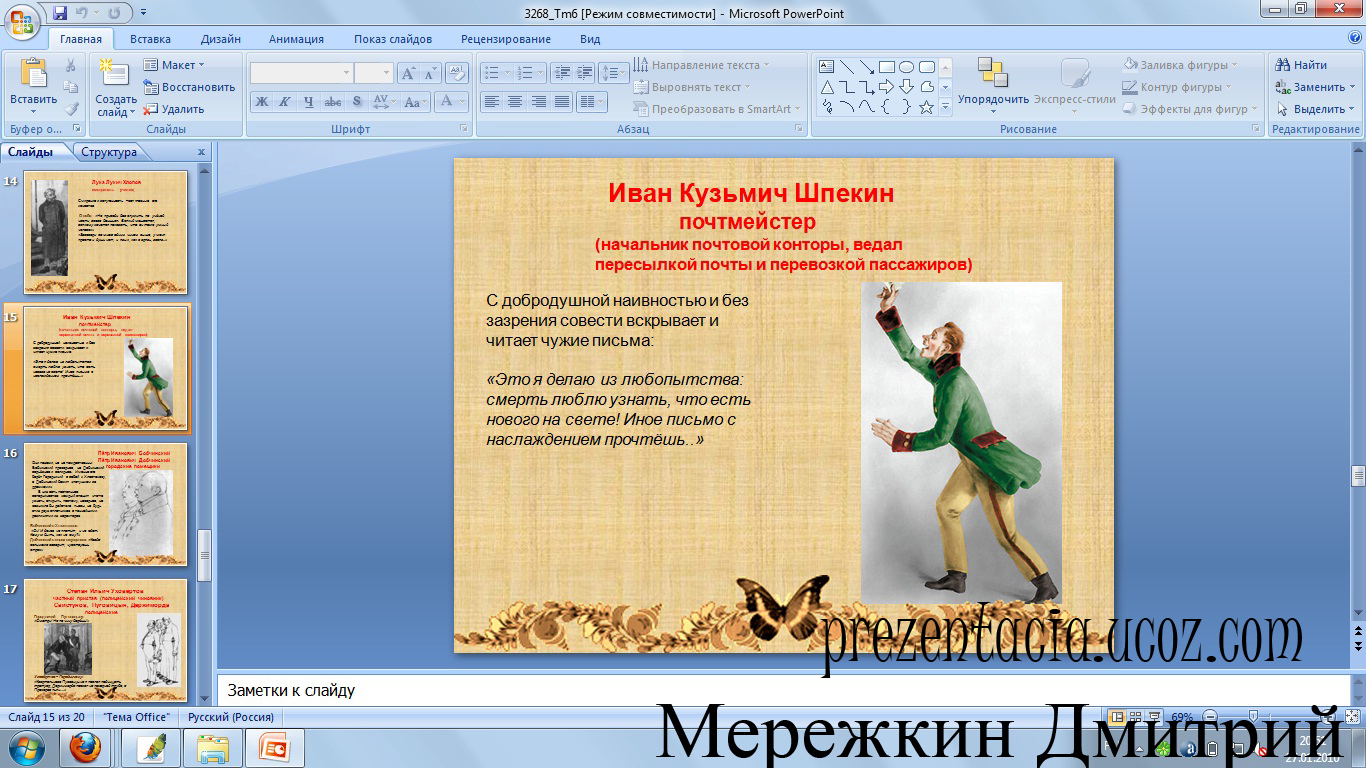Open the Шрифт dialog launcher
The width and height of the screenshot is (1366, 768).
click(464, 129)
